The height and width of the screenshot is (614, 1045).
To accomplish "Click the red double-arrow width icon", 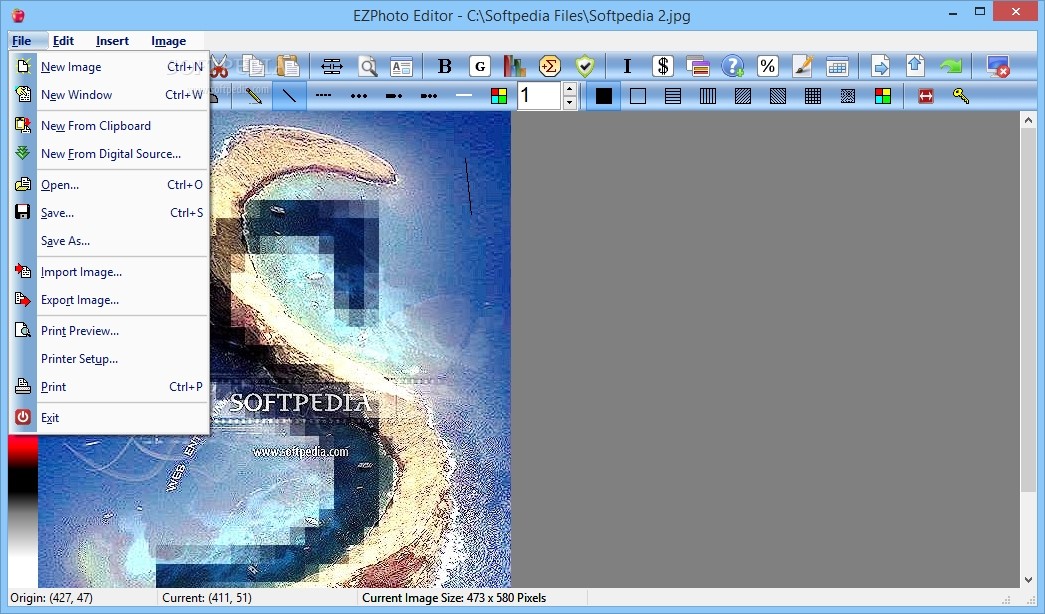I will [x=926, y=96].
